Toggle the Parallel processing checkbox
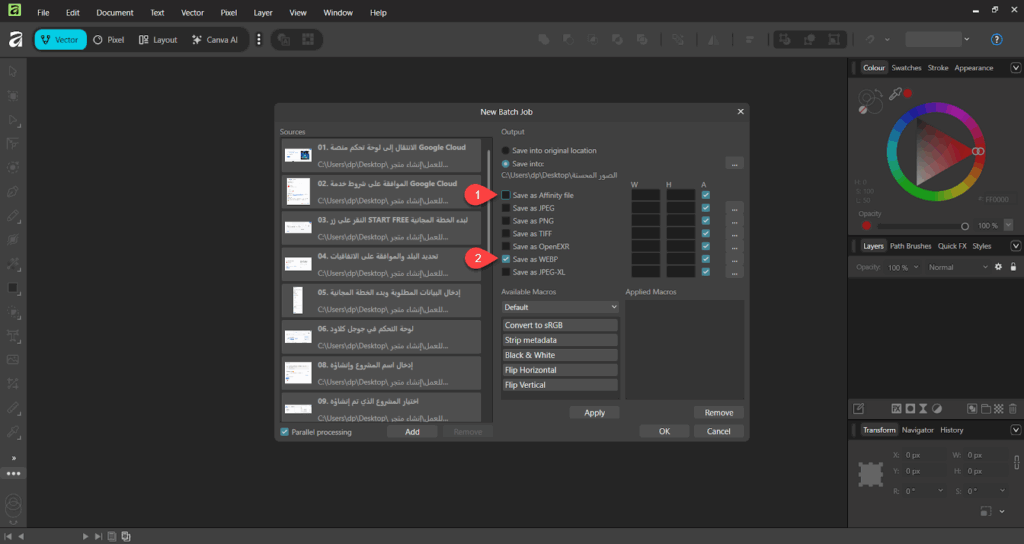This screenshot has width=1024, height=544. 285,432
